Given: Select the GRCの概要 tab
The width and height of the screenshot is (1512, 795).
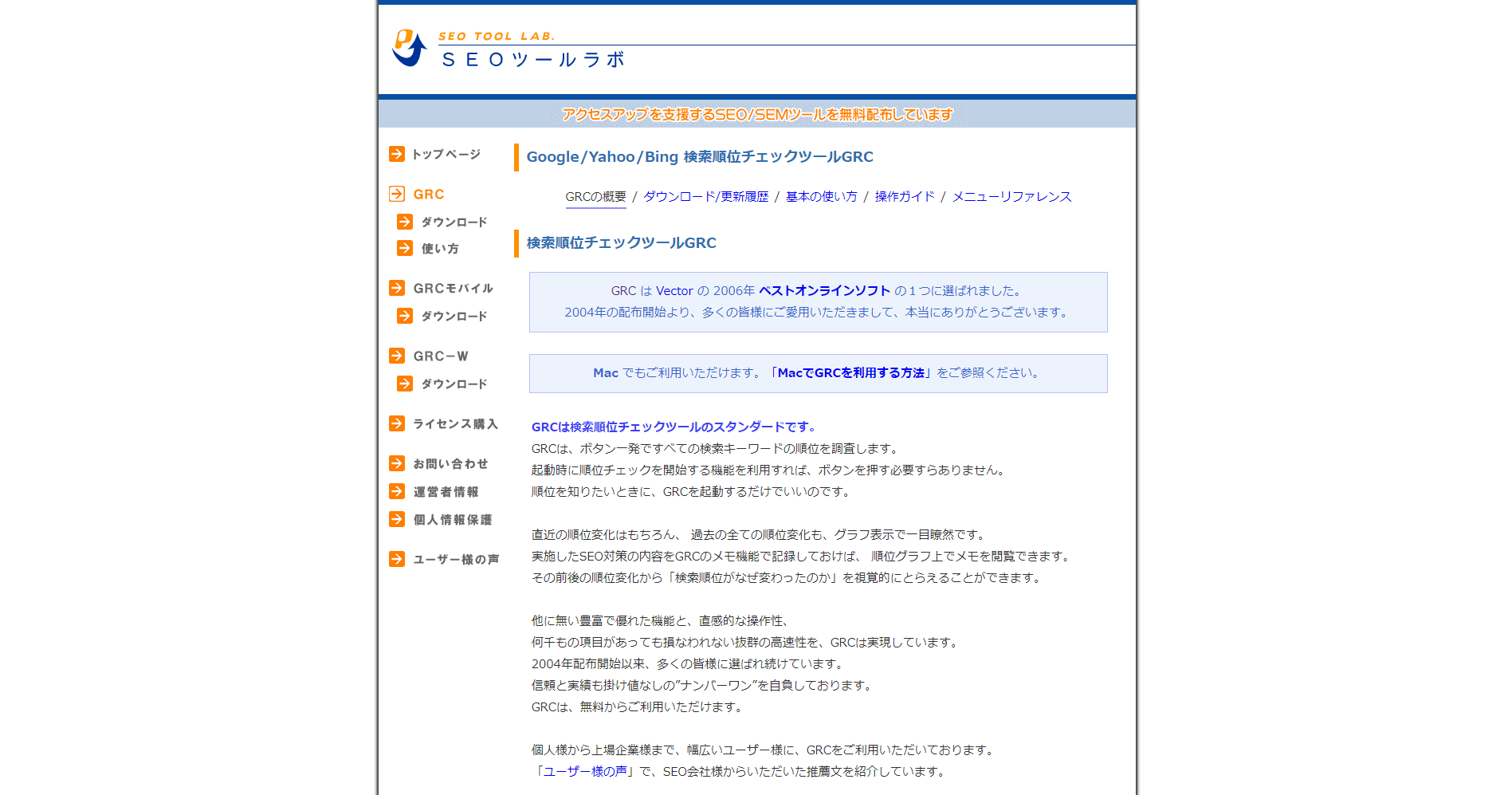Looking at the screenshot, I should [596, 197].
